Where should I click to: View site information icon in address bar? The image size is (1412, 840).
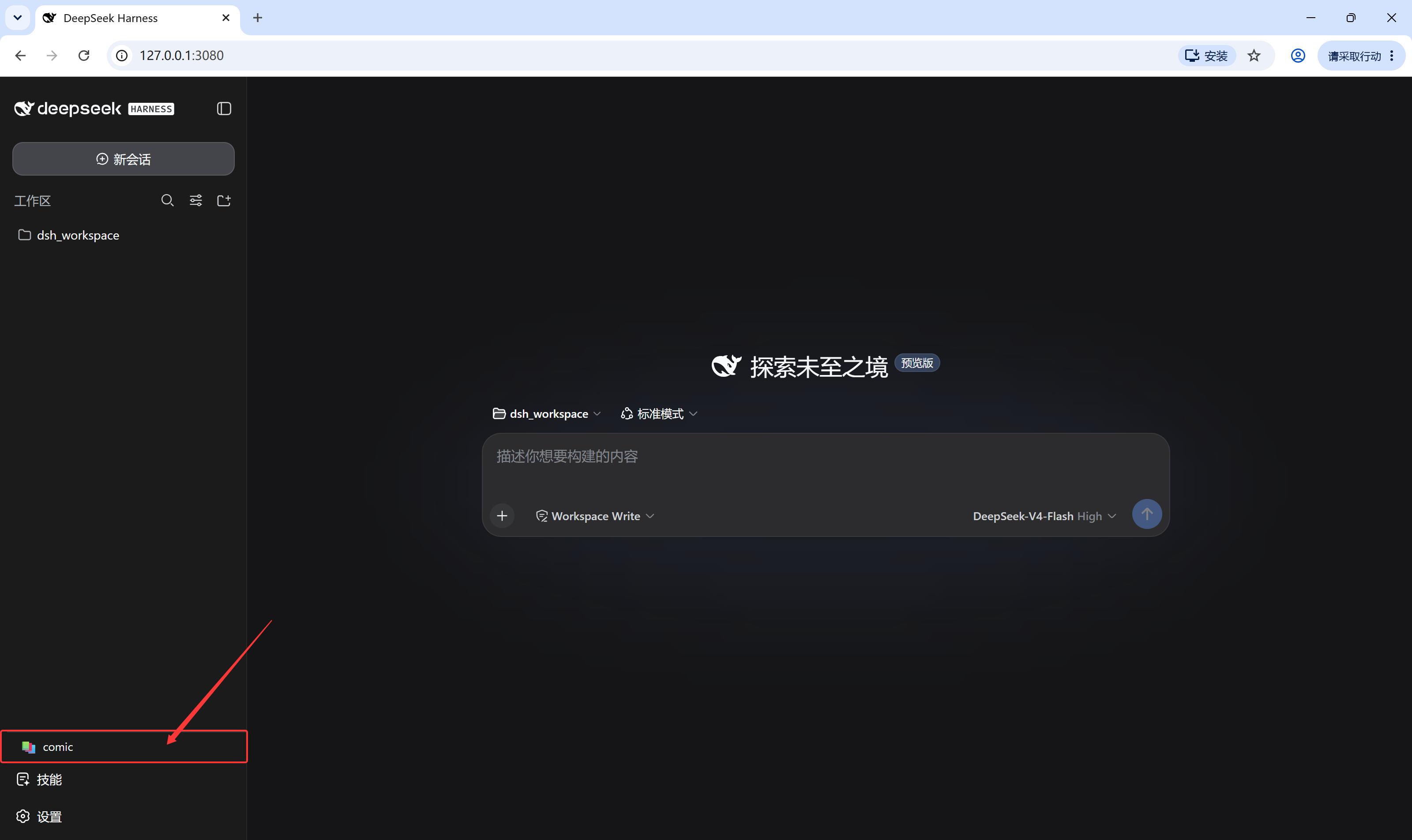coord(122,56)
